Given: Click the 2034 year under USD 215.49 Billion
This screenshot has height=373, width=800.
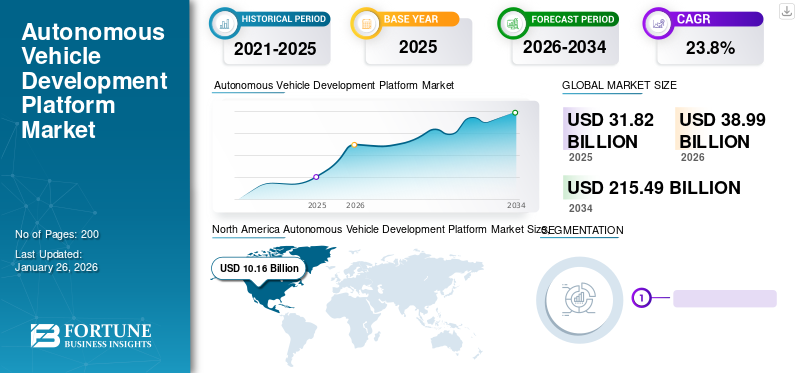Looking at the screenshot, I should [x=581, y=208].
